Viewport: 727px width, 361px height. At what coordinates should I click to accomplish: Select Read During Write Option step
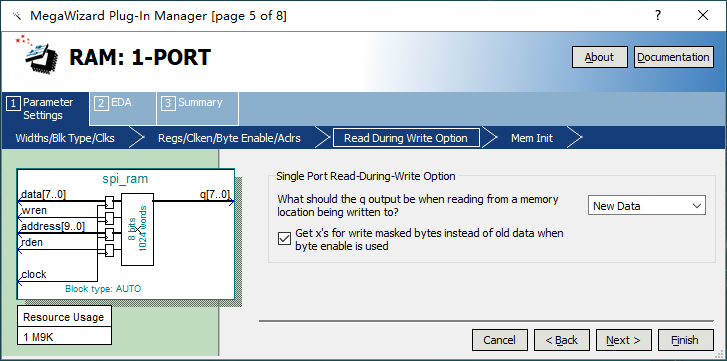click(406, 138)
